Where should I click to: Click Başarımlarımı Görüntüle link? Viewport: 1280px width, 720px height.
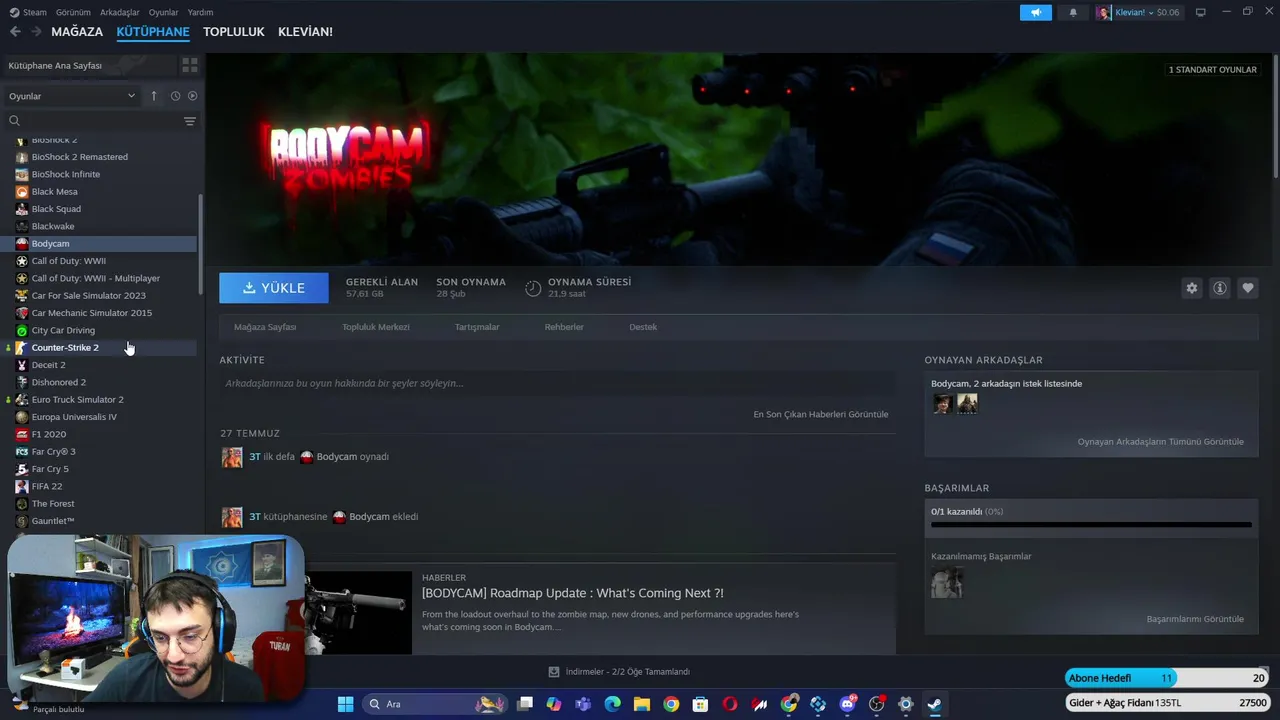coord(1195,619)
